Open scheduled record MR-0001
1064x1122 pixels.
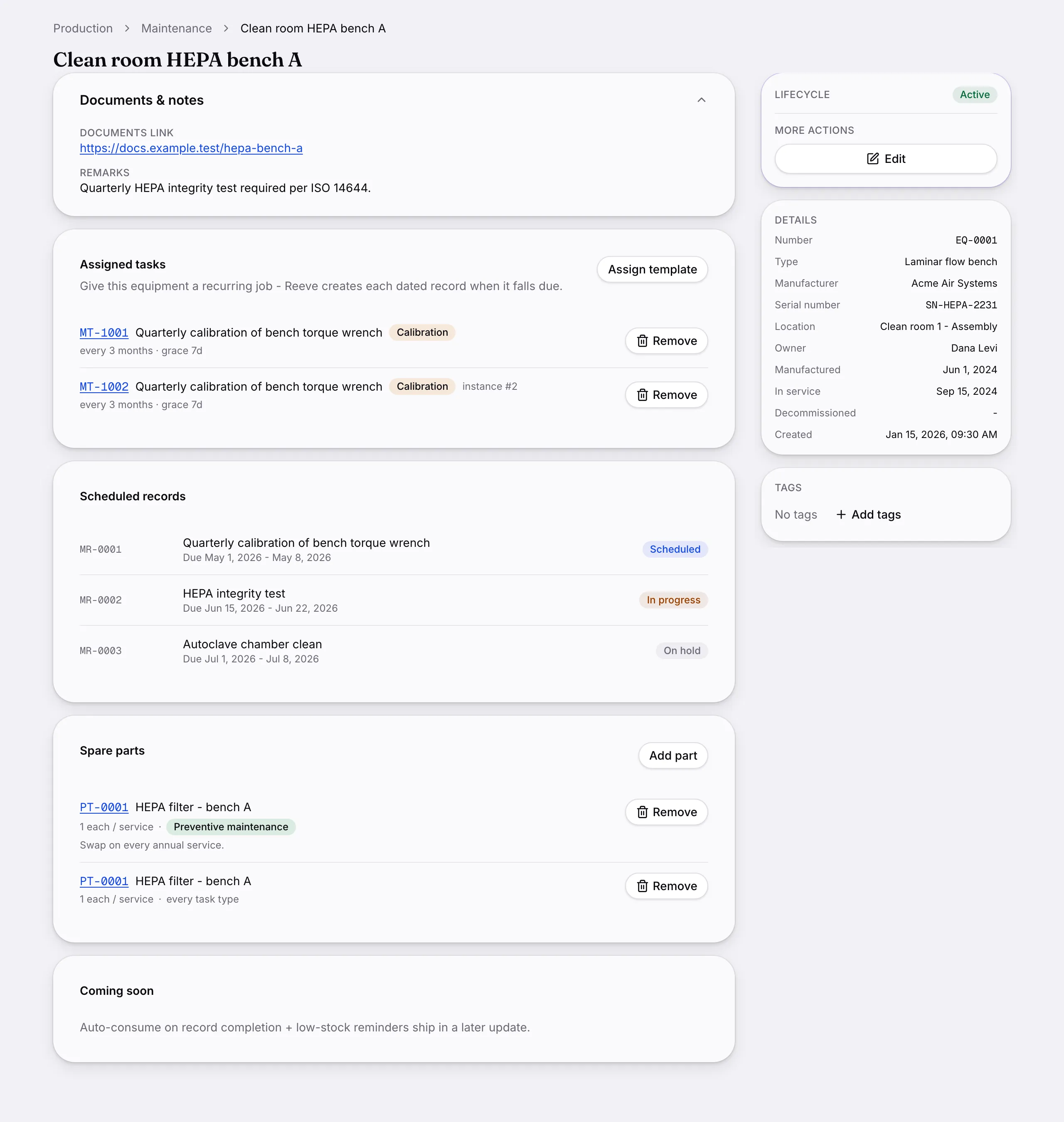tap(394, 549)
